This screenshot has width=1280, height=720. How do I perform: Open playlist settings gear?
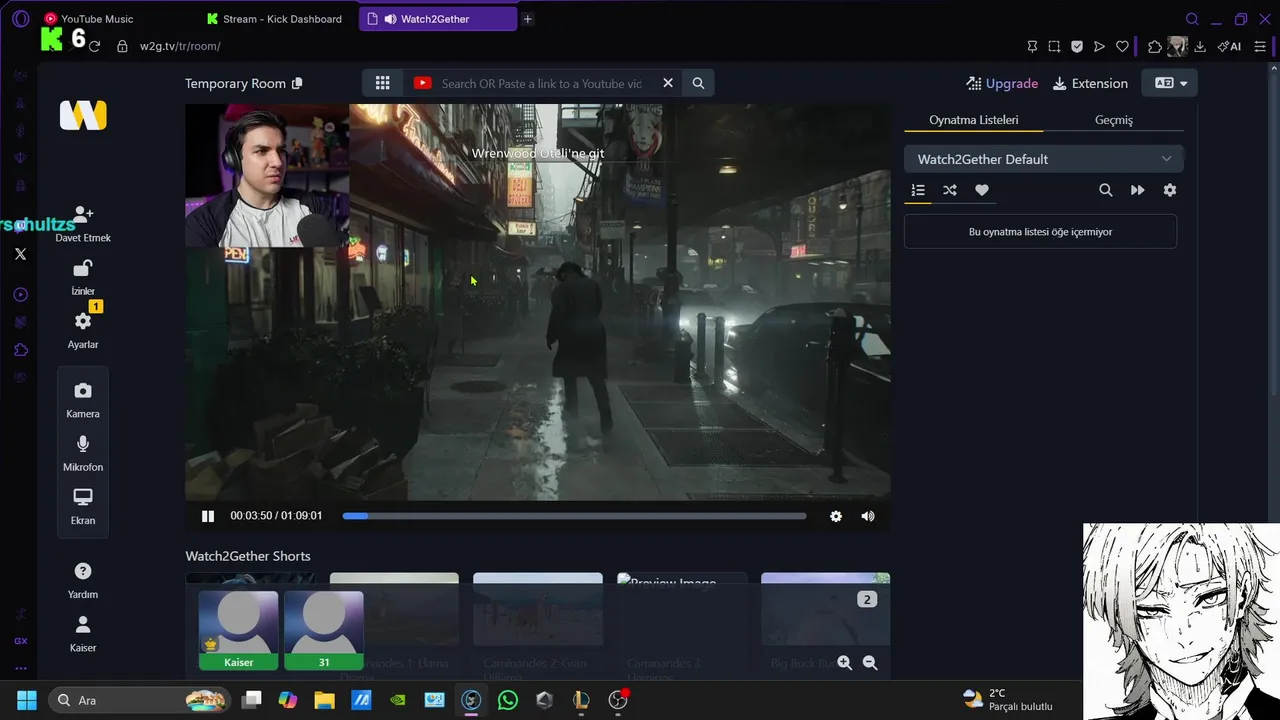[x=1170, y=190]
